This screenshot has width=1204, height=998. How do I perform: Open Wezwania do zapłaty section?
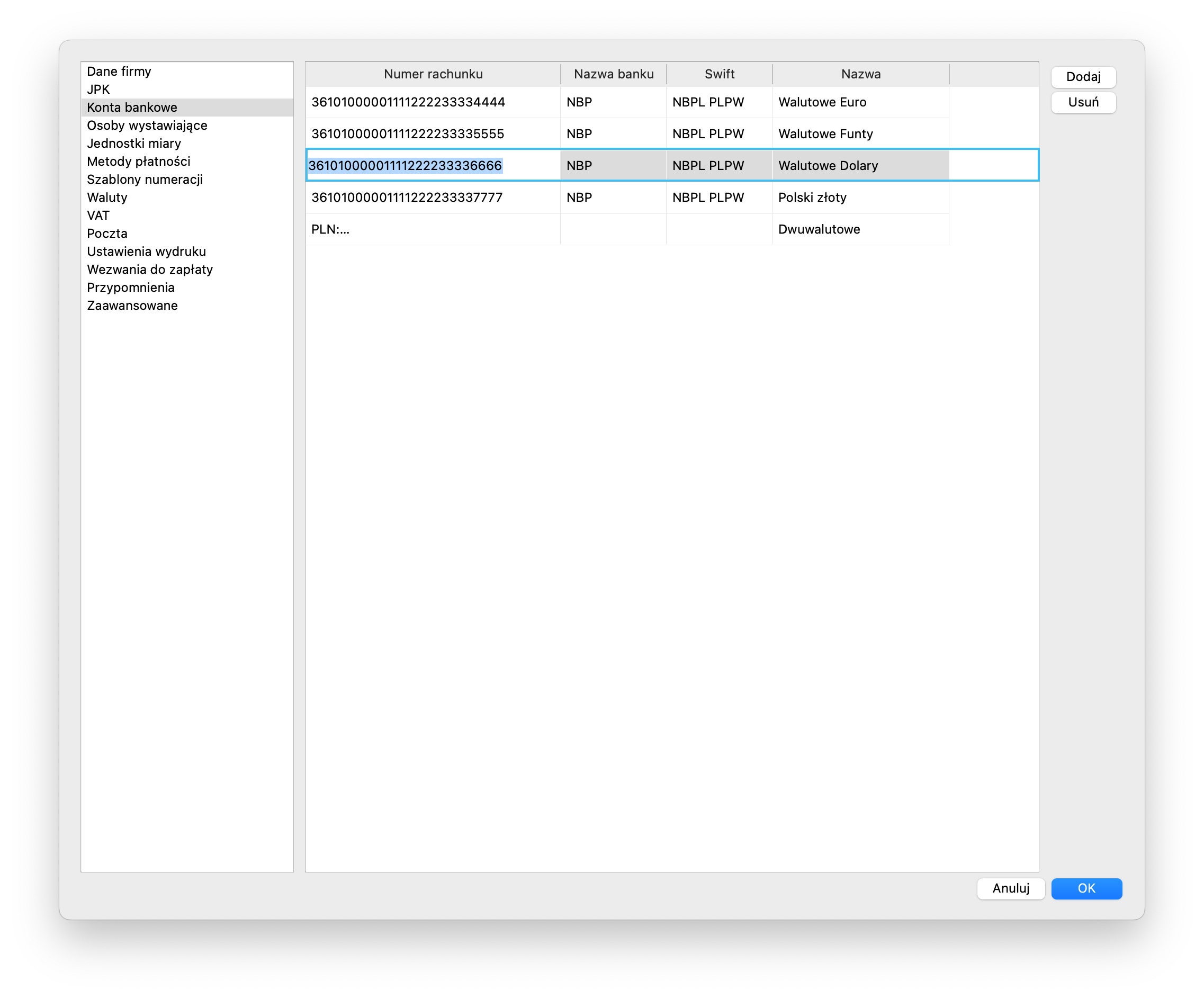[187, 270]
